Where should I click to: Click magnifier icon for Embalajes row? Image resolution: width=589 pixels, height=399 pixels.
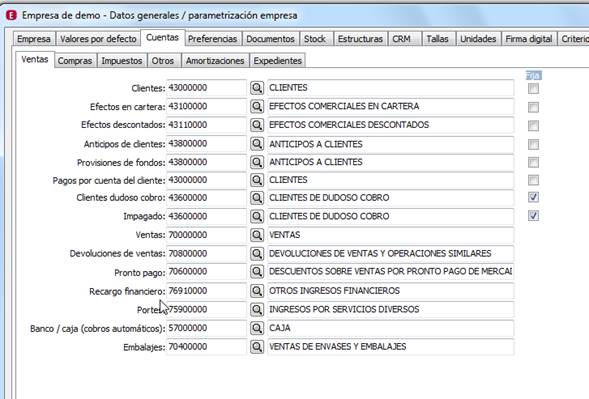(x=257, y=347)
